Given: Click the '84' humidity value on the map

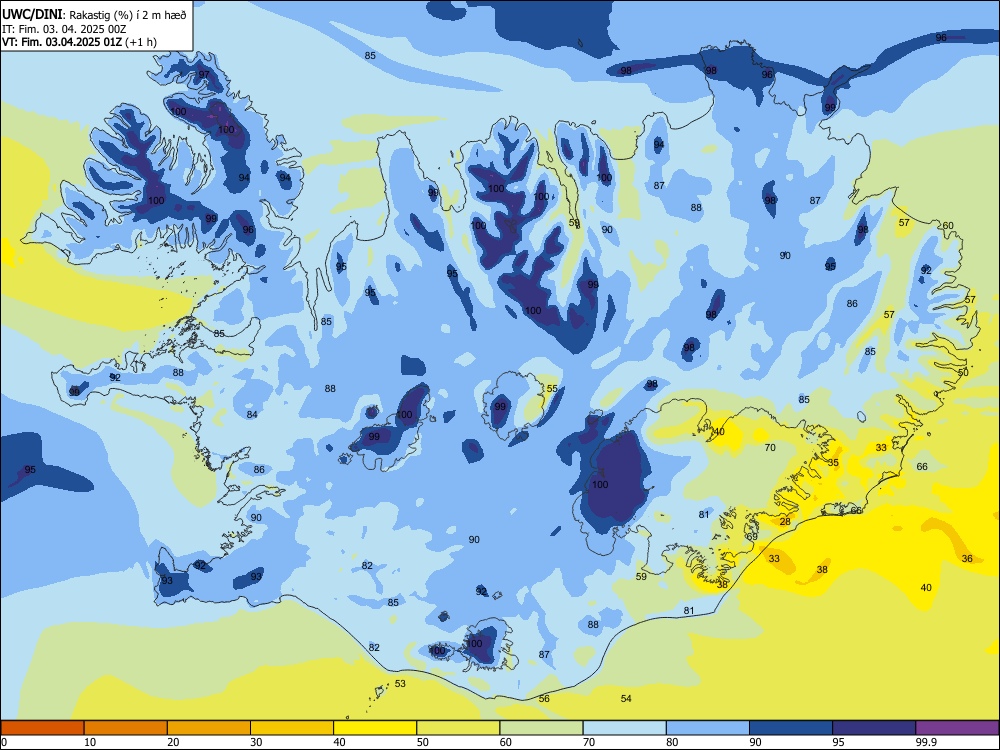Looking at the screenshot, I should (252, 415).
